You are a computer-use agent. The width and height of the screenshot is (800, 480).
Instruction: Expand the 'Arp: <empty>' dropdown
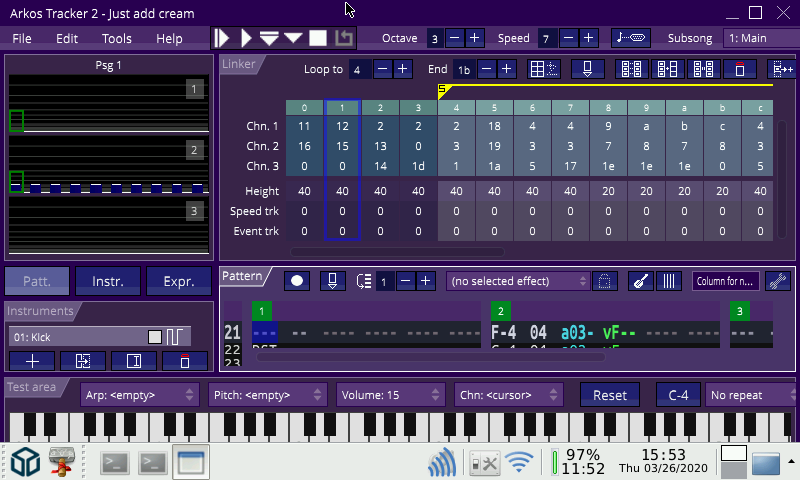click(x=138, y=395)
